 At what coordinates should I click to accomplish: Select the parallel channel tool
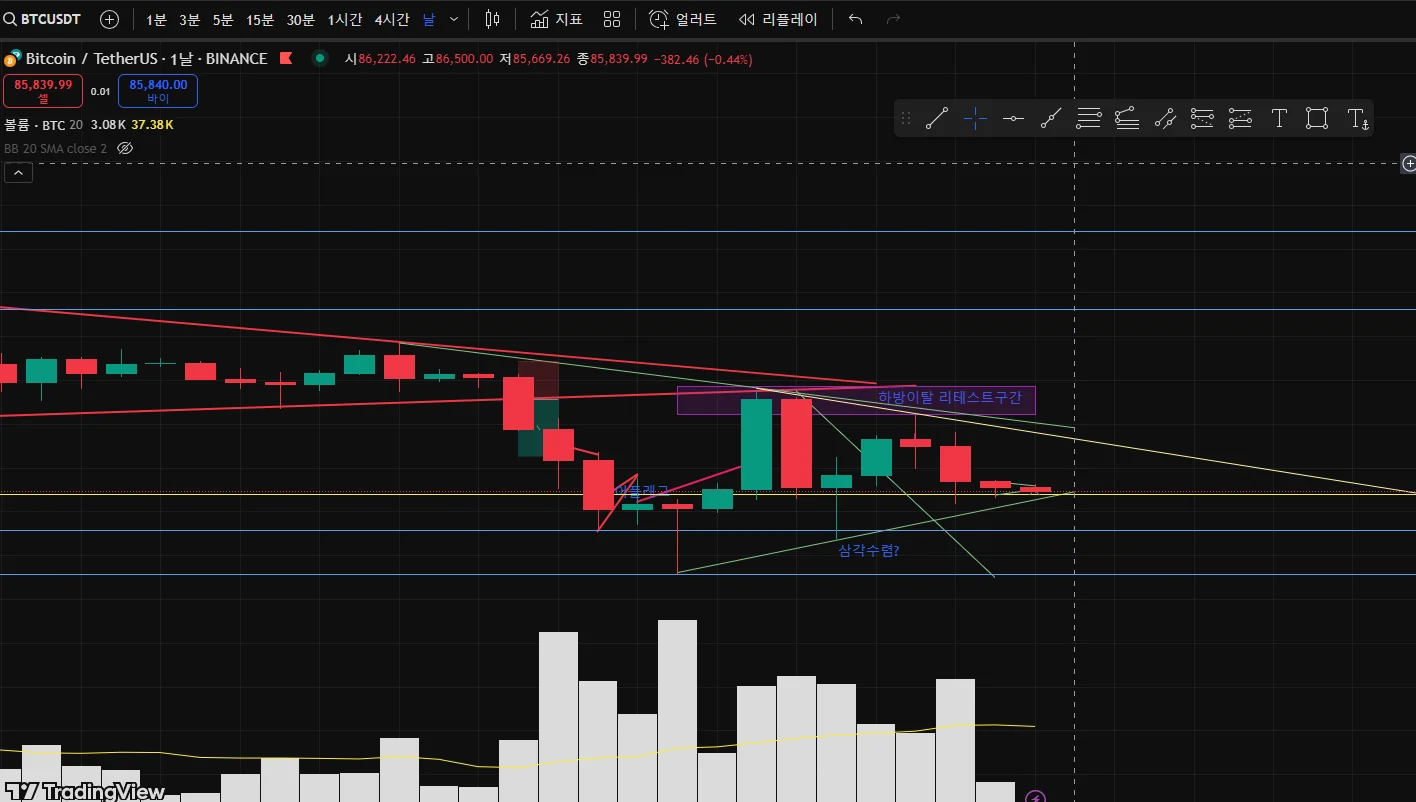[1089, 119]
